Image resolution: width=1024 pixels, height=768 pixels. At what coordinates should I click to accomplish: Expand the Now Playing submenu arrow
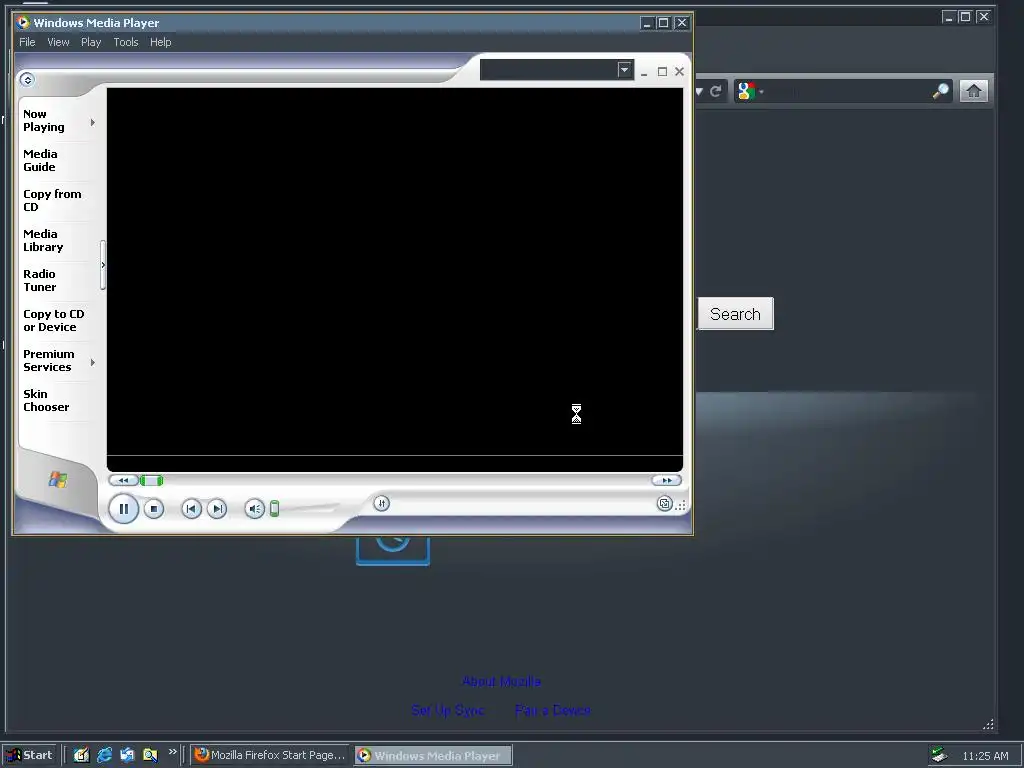[93, 122]
